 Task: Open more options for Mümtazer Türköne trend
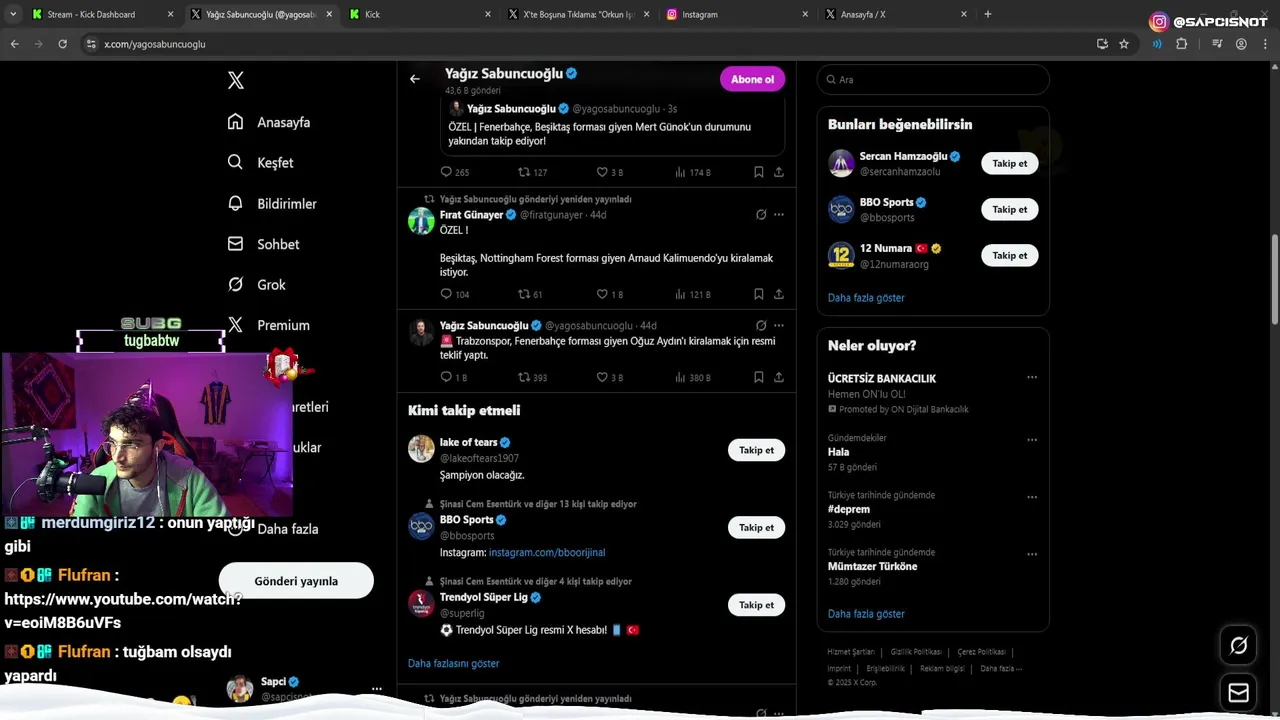tap(1032, 554)
